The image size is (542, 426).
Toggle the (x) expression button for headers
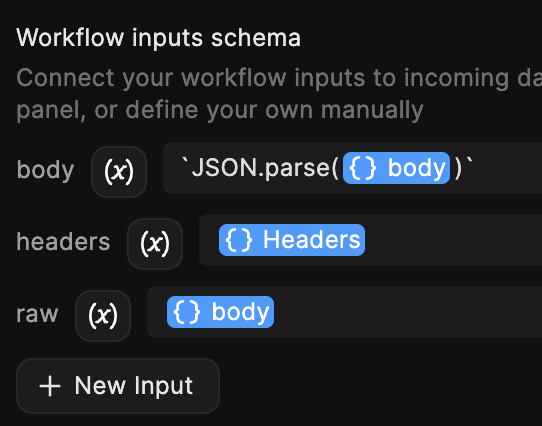tap(155, 243)
